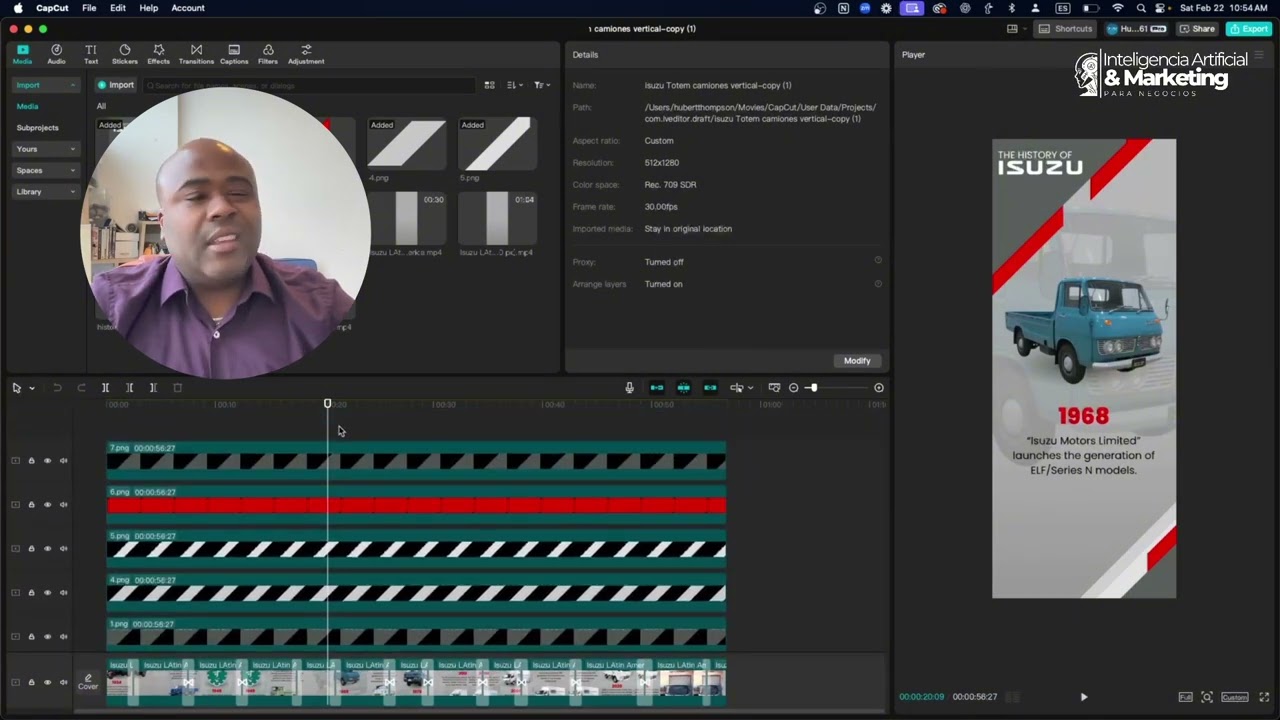Viewport: 1280px width, 720px height.
Task: Toggle auto snapping in timeline toolbar
Action: [x=684, y=388]
